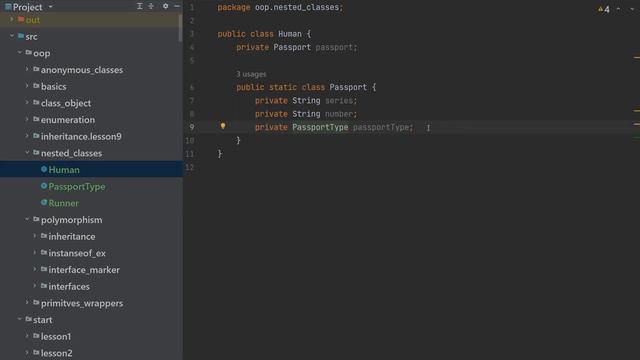The height and width of the screenshot is (360, 640).
Task: Go to next highlighted problem arrow
Action: pos(632,9)
